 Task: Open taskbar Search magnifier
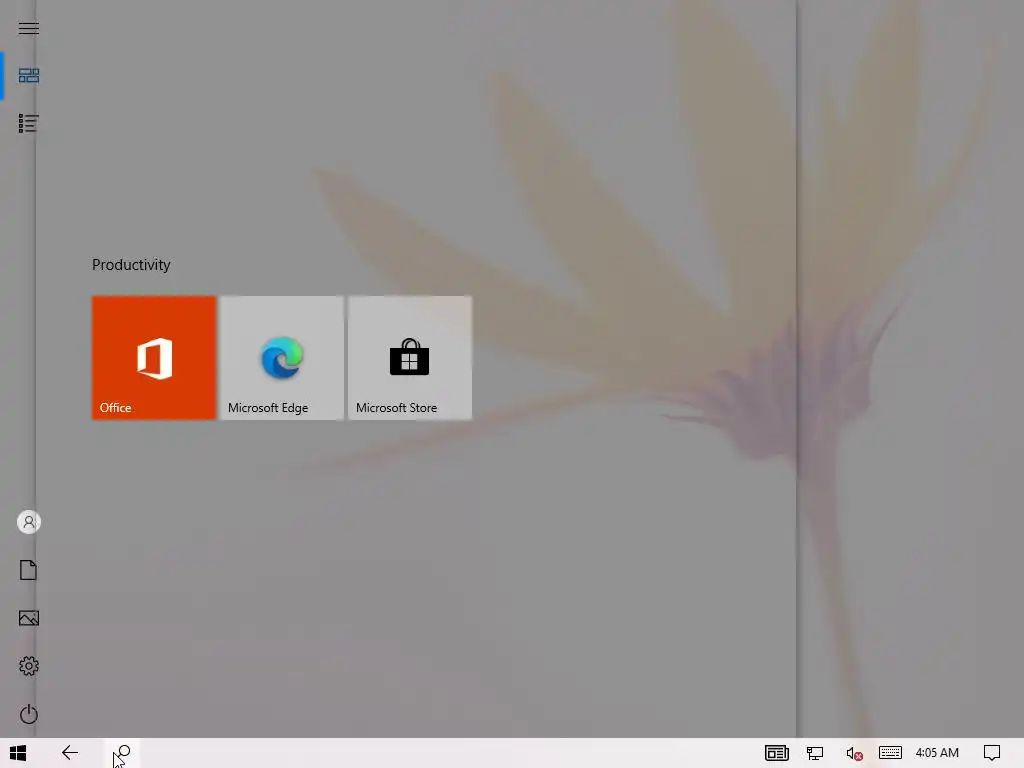[121, 753]
